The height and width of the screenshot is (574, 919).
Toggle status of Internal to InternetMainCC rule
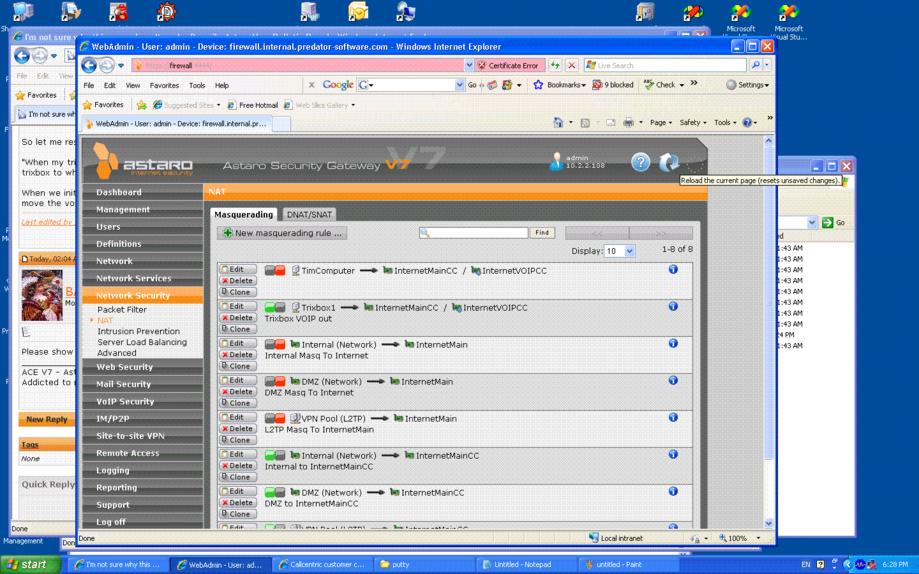point(275,455)
